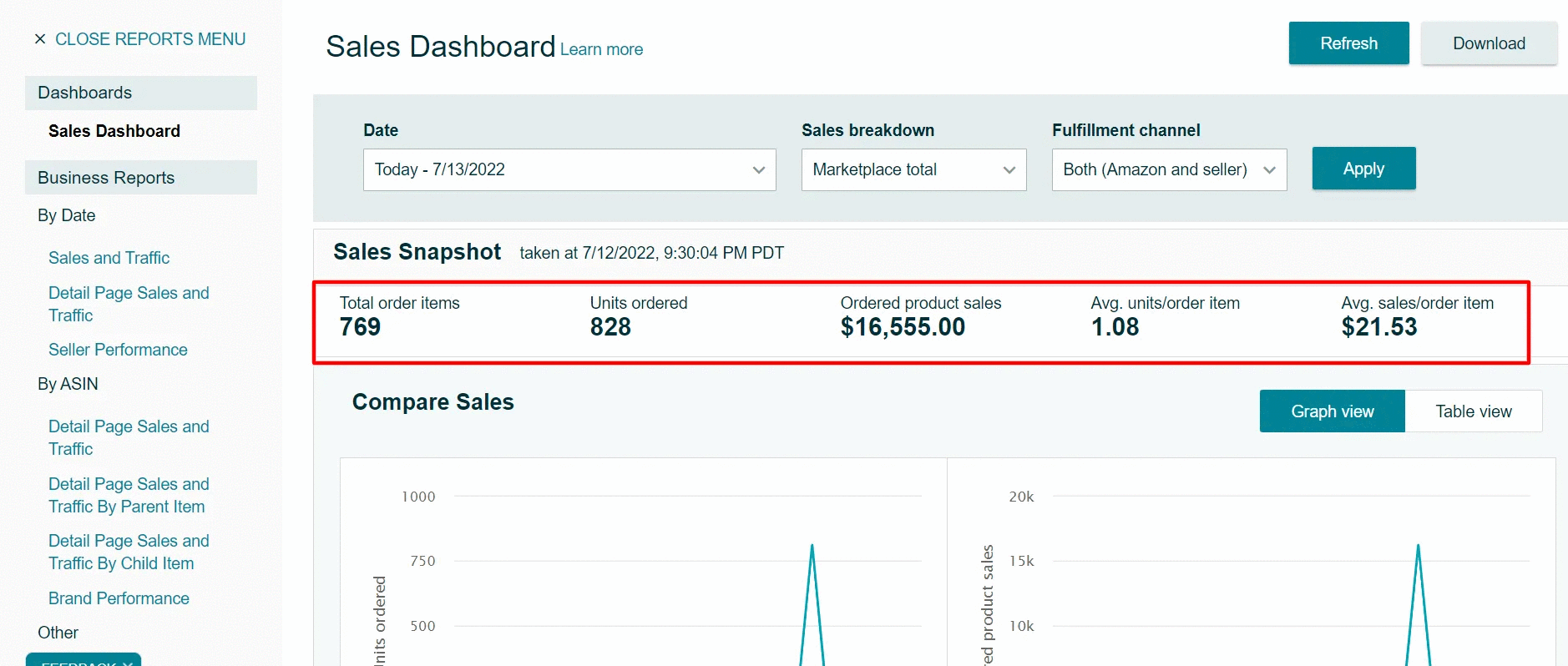Click the Refresh button

1348,43
